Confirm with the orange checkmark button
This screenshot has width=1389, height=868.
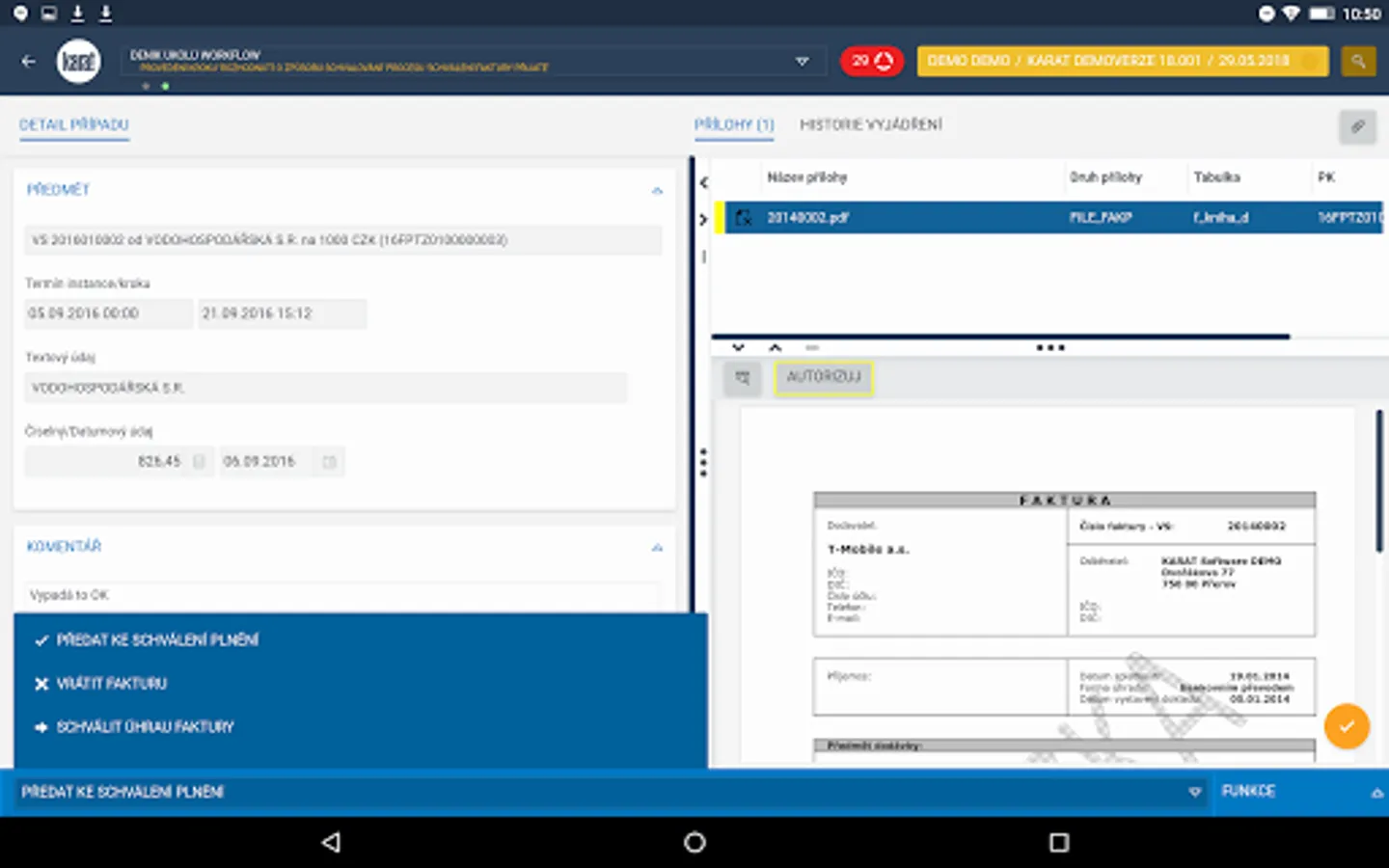coord(1347,726)
